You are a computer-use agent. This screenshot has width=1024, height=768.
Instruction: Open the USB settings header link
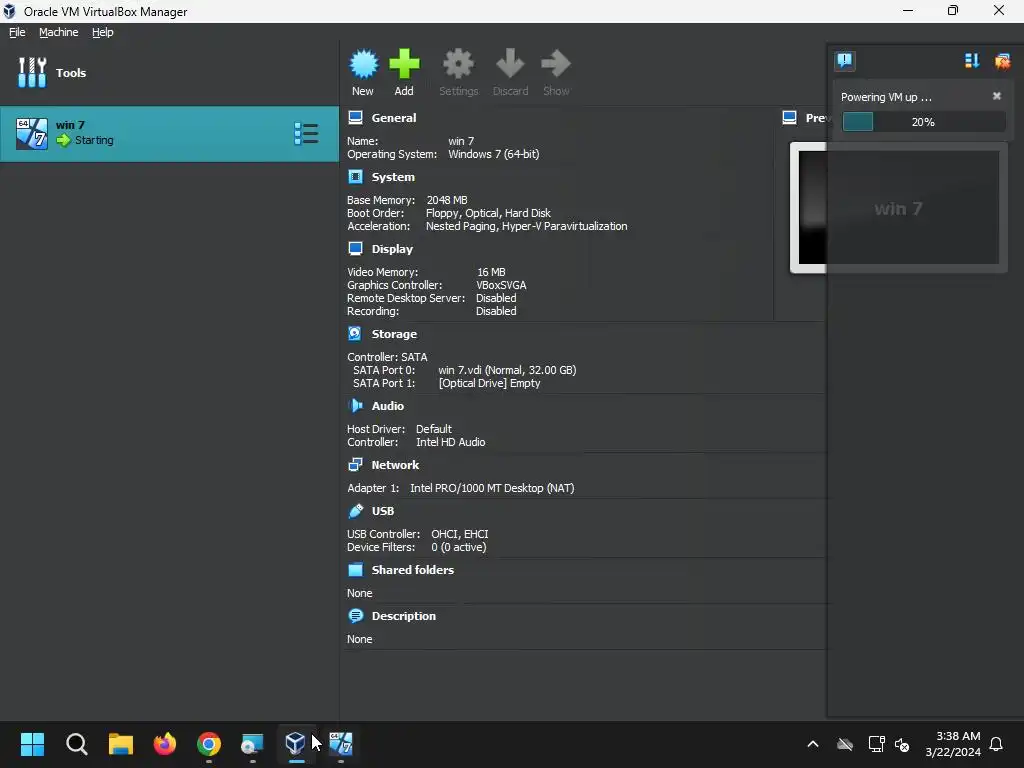(383, 511)
